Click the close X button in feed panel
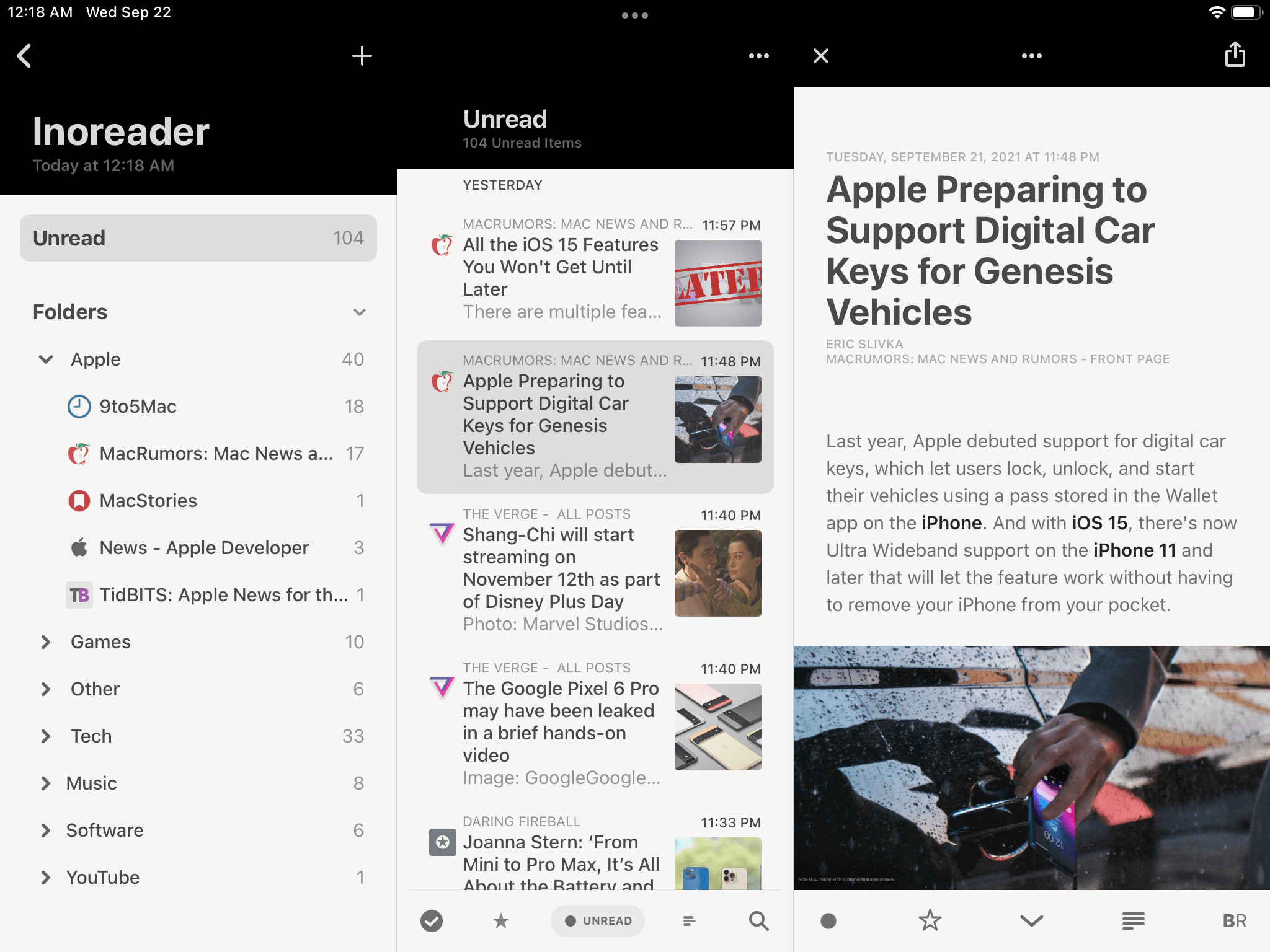 pyautogui.click(x=821, y=55)
